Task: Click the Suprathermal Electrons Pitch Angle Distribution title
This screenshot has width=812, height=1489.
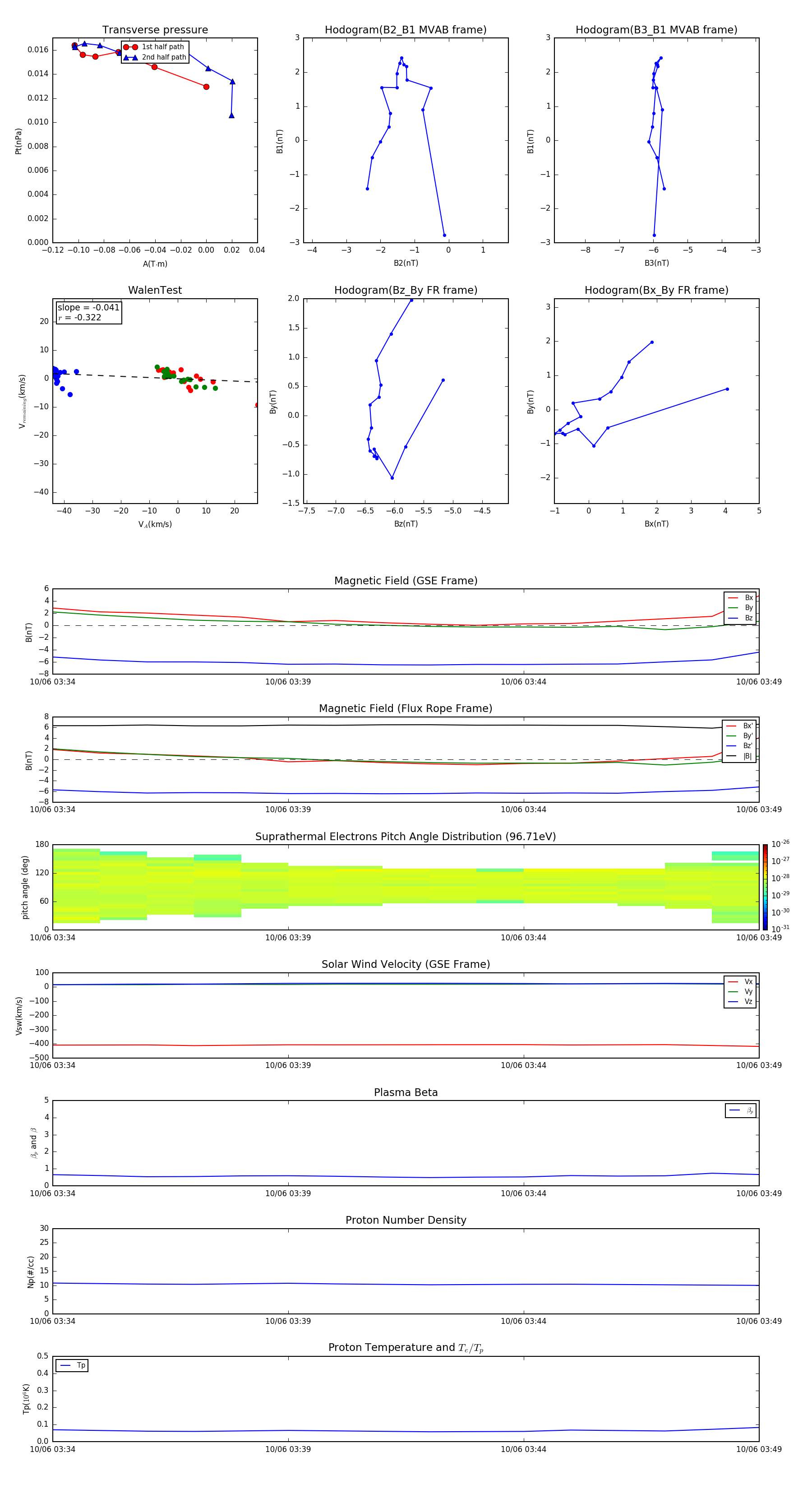Action: (406, 837)
